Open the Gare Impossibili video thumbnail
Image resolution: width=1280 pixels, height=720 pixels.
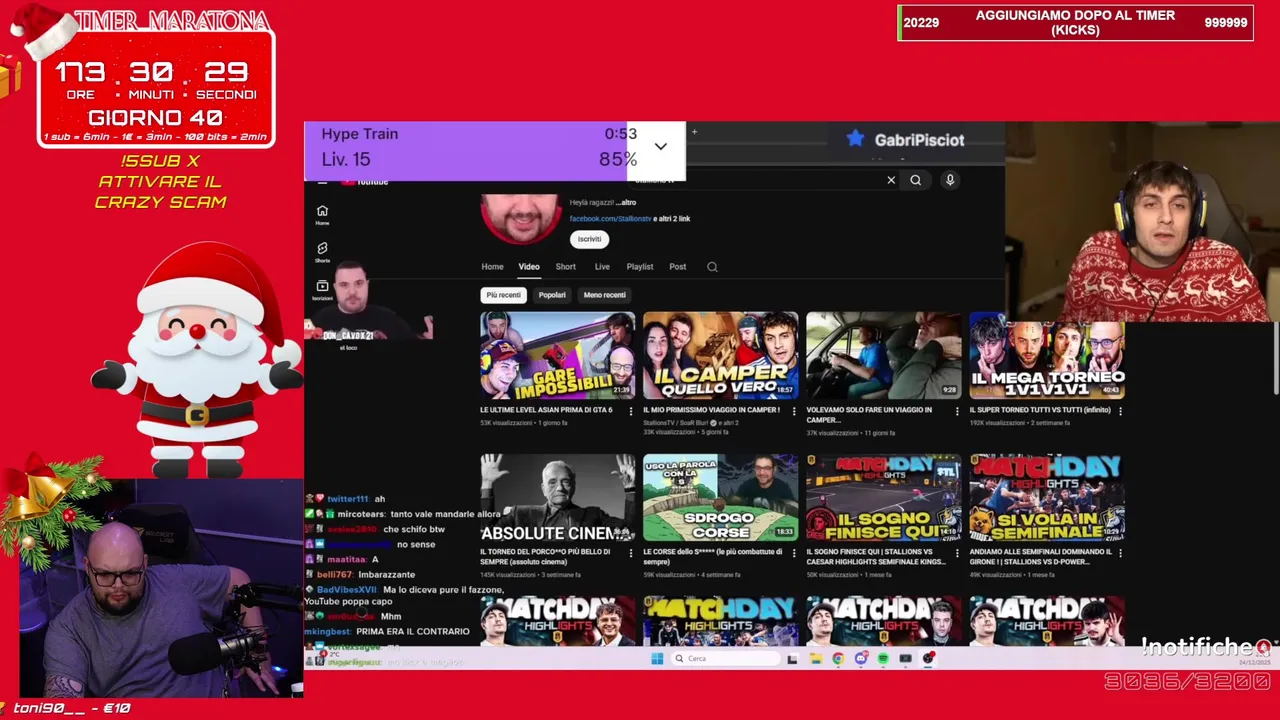(557, 356)
